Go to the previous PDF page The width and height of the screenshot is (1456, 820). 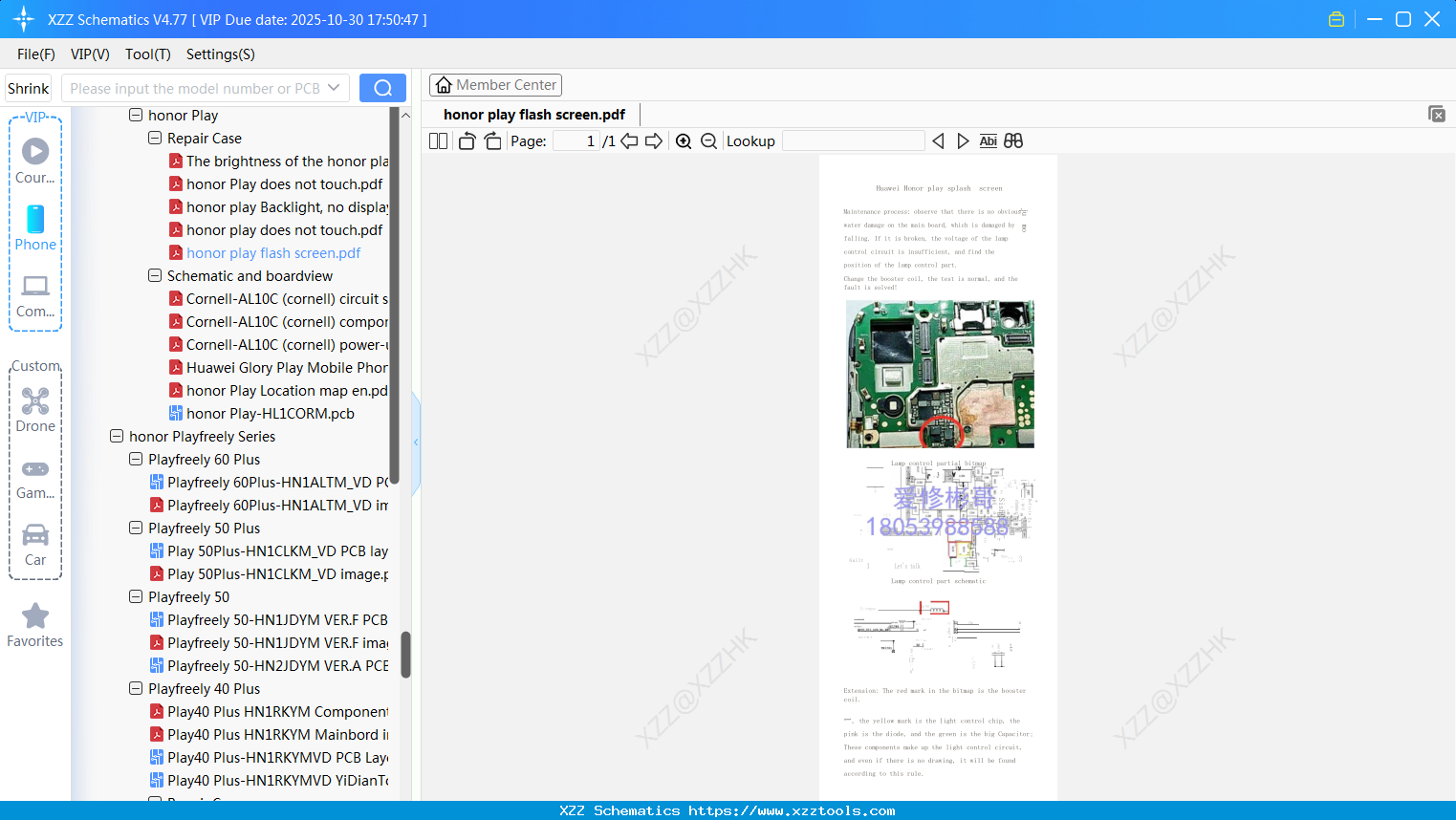tap(629, 141)
